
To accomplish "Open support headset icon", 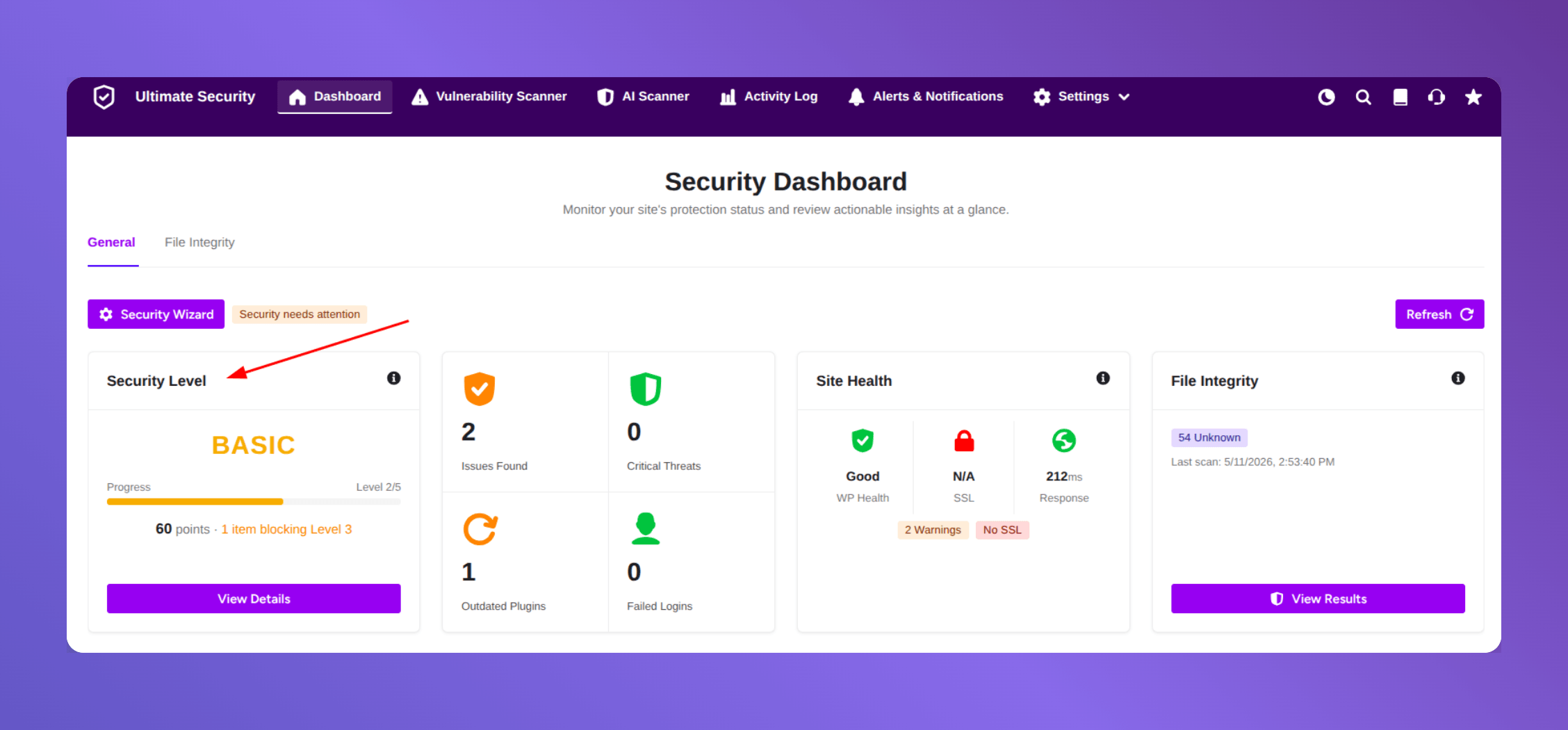I will (1437, 97).
